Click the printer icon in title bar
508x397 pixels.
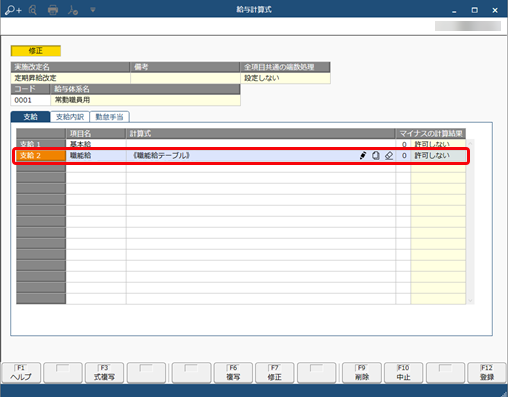click(x=53, y=10)
